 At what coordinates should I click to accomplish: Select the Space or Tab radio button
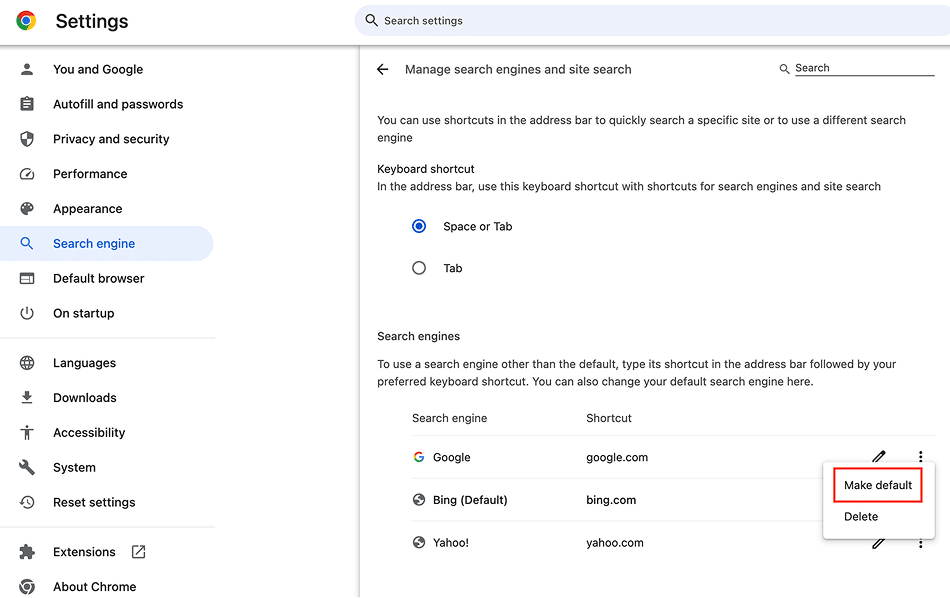tap(419, 226)
